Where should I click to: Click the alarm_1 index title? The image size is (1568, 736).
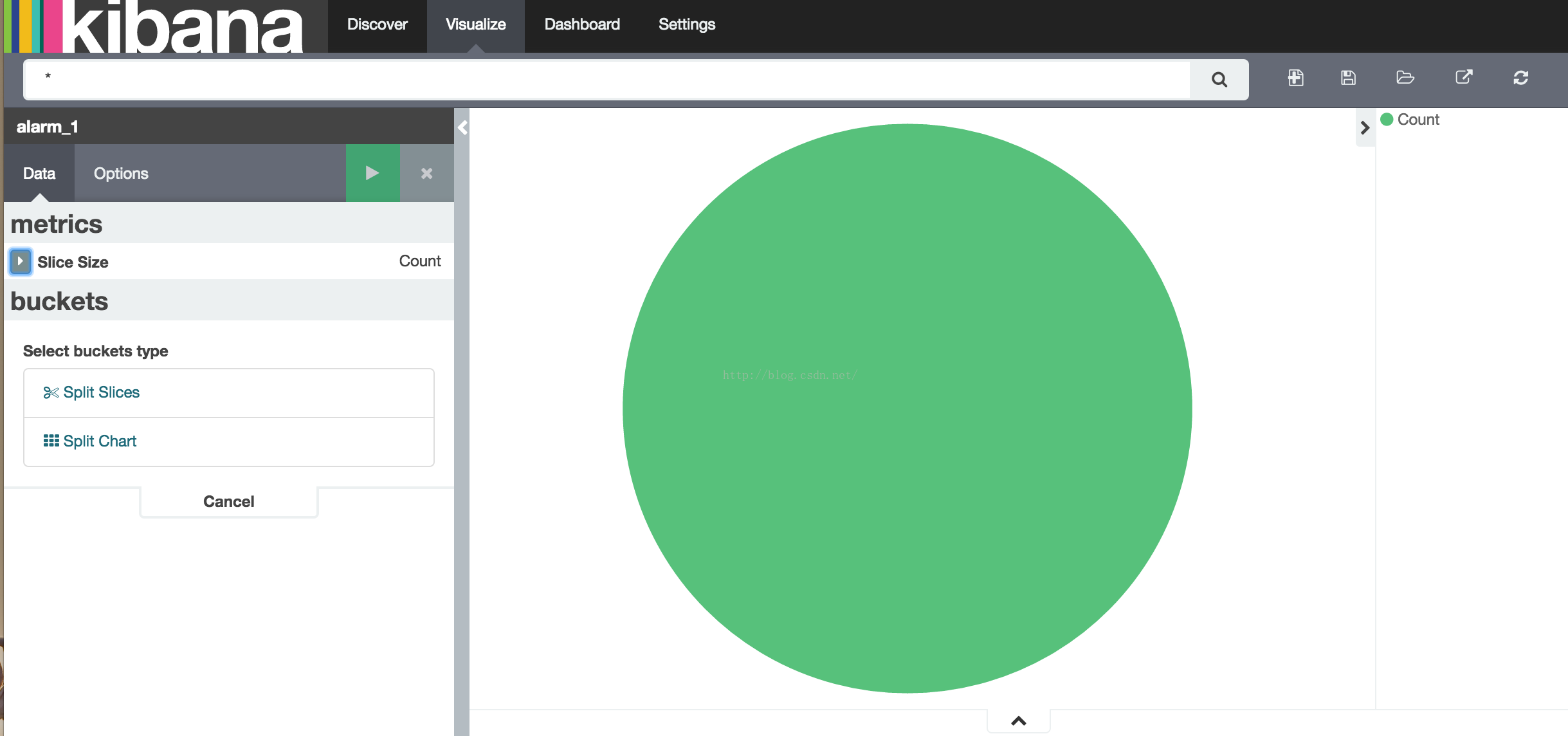click(x=47, y=127)
